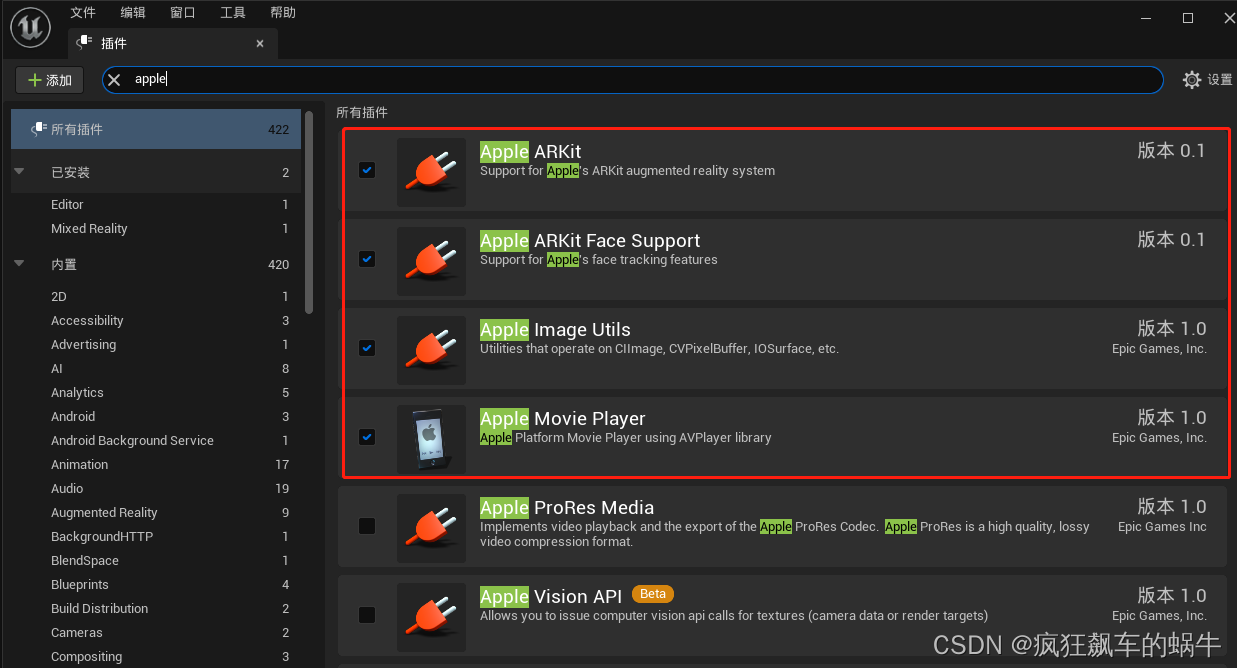Collapse the 内置 category

[19, 264]
